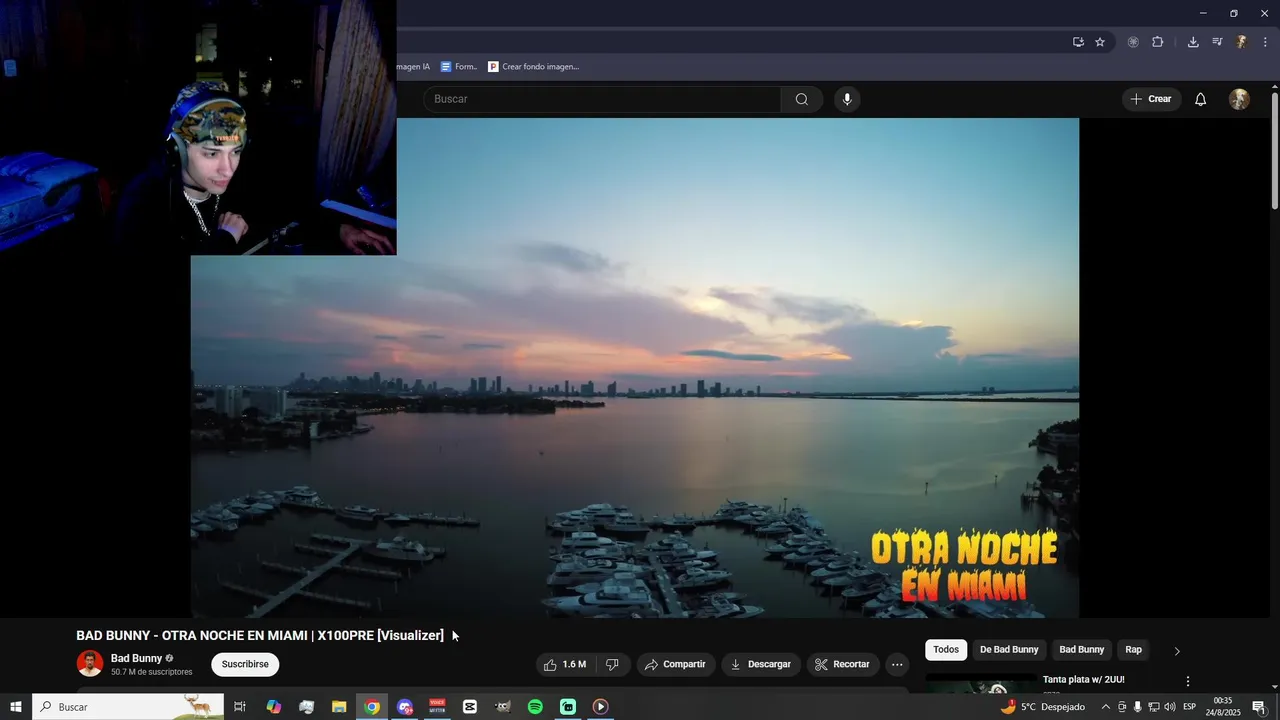Click the Recortar clip button

[842, 664]
